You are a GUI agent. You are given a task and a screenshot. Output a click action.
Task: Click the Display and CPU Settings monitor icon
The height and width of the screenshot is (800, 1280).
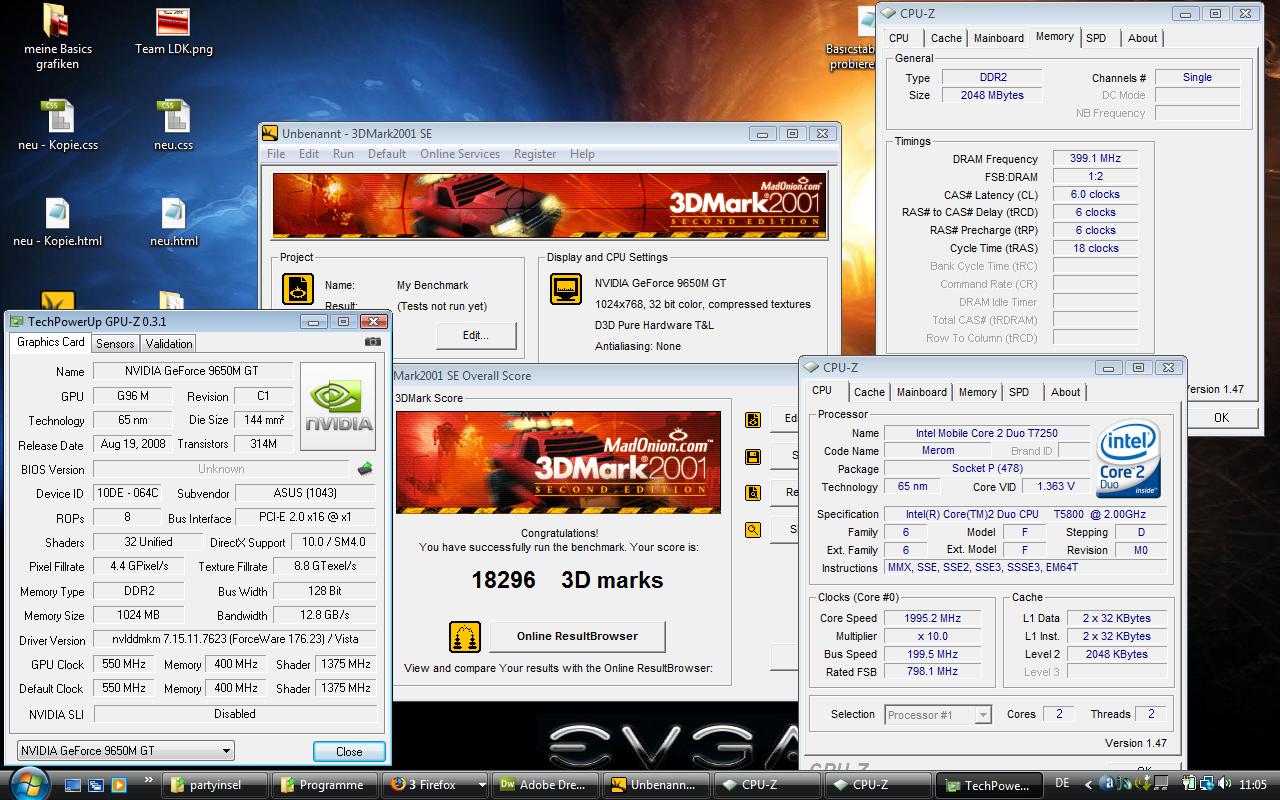coord(566,290)
